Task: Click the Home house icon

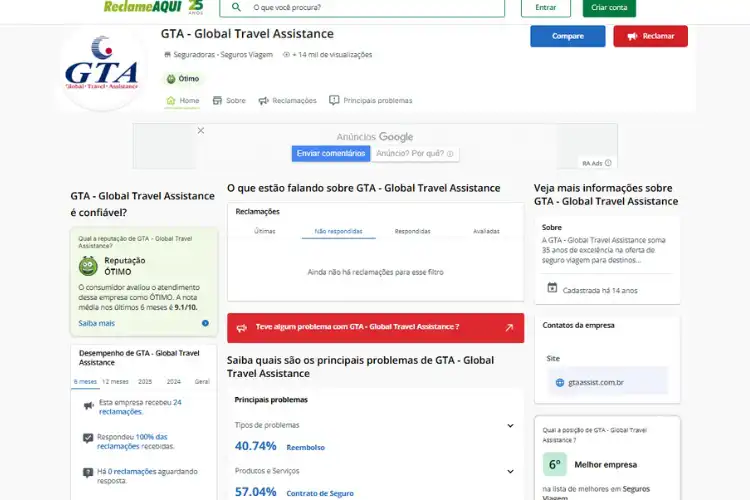Action: click(x=171, y=100)
